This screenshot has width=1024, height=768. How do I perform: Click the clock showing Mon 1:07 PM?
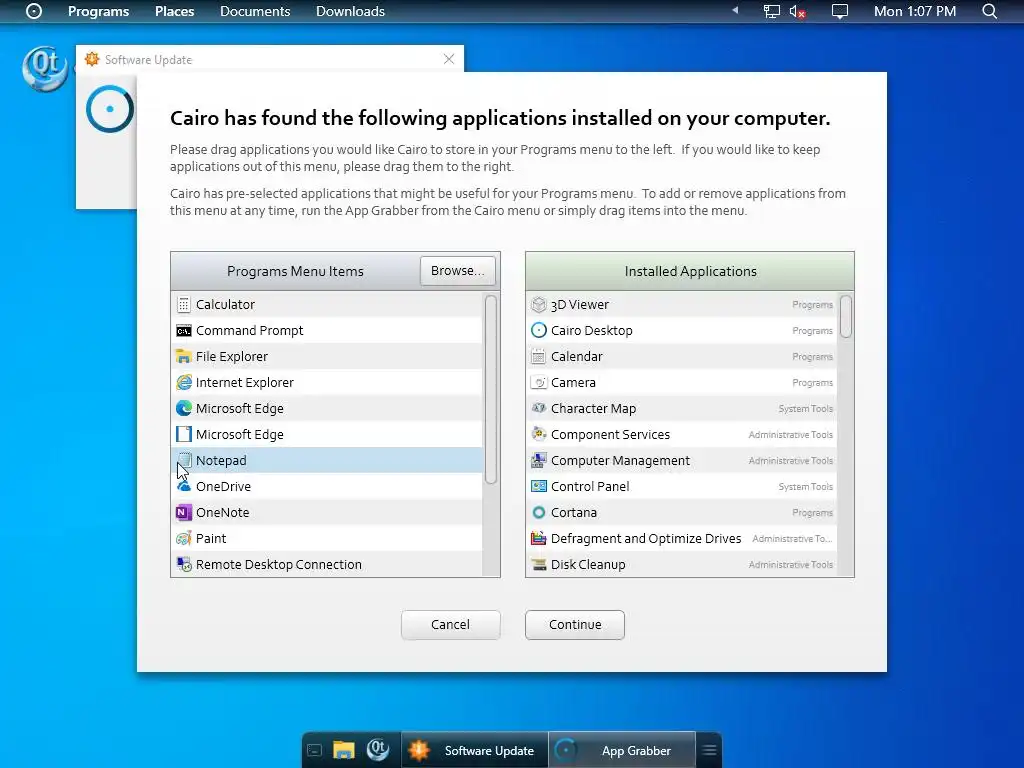(915, 11)
